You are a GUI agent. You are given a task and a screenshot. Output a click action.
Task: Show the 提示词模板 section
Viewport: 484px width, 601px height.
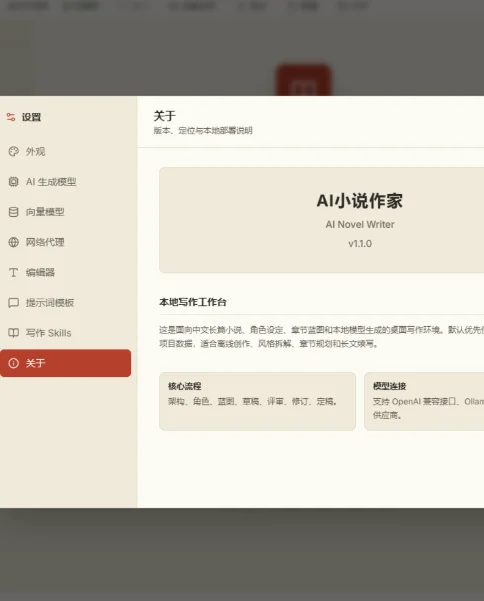pyautogui.click(x=66, y=303)
